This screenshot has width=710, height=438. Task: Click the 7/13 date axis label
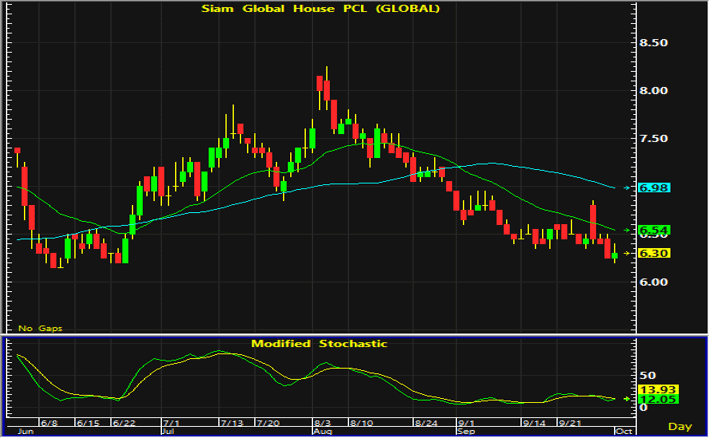click(231, 423)
